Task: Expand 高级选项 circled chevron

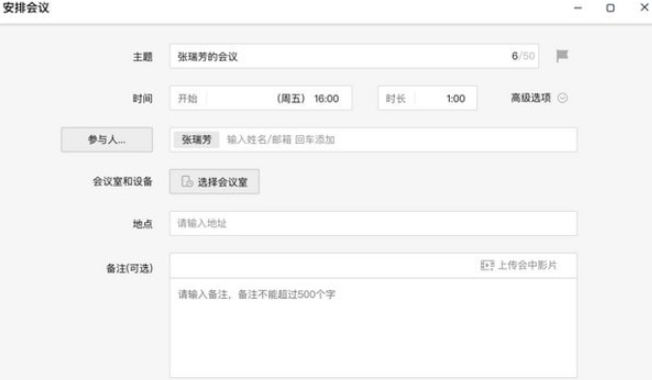Action: [x=562, y=98]
